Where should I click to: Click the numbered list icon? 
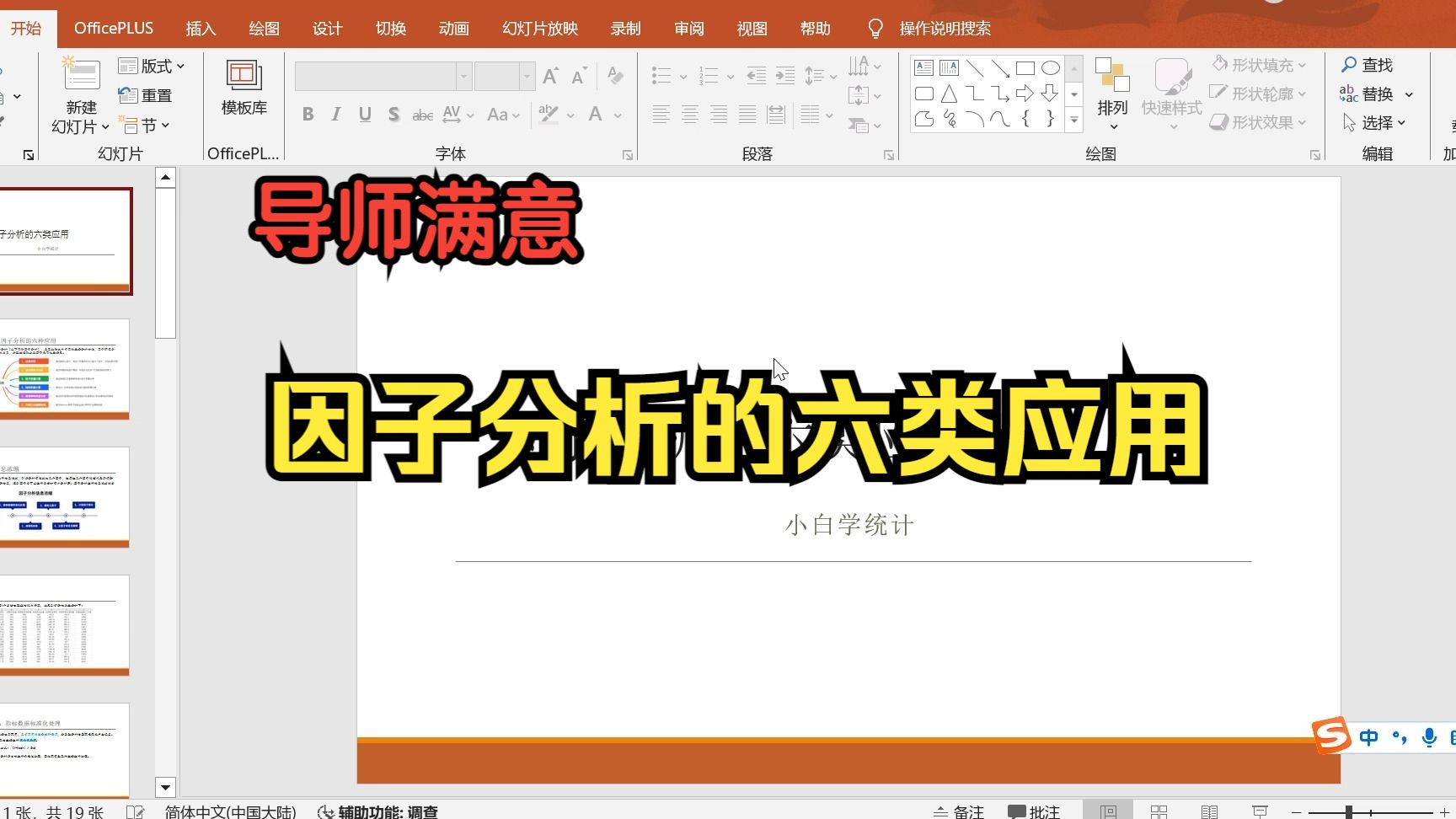[x=709, y=76]
